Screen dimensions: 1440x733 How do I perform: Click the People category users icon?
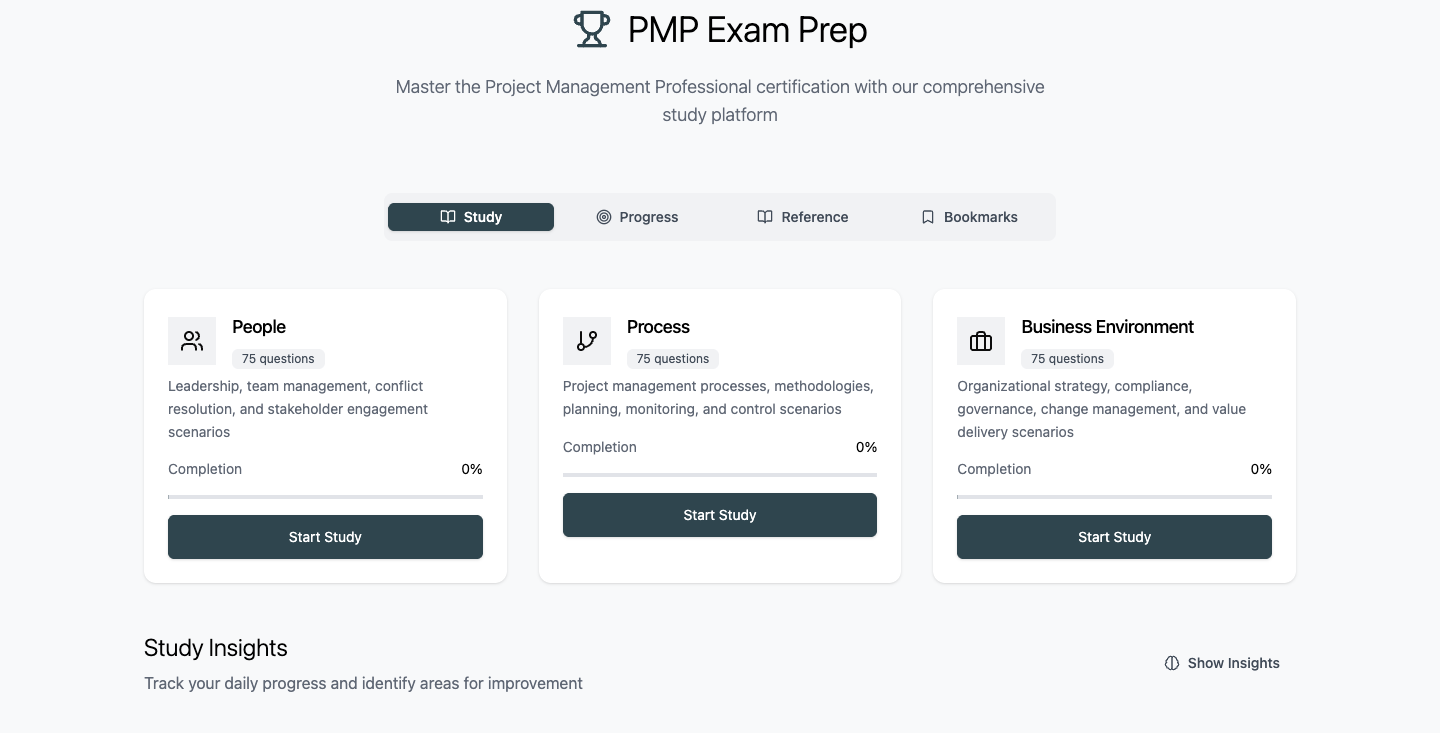point(192,341)
